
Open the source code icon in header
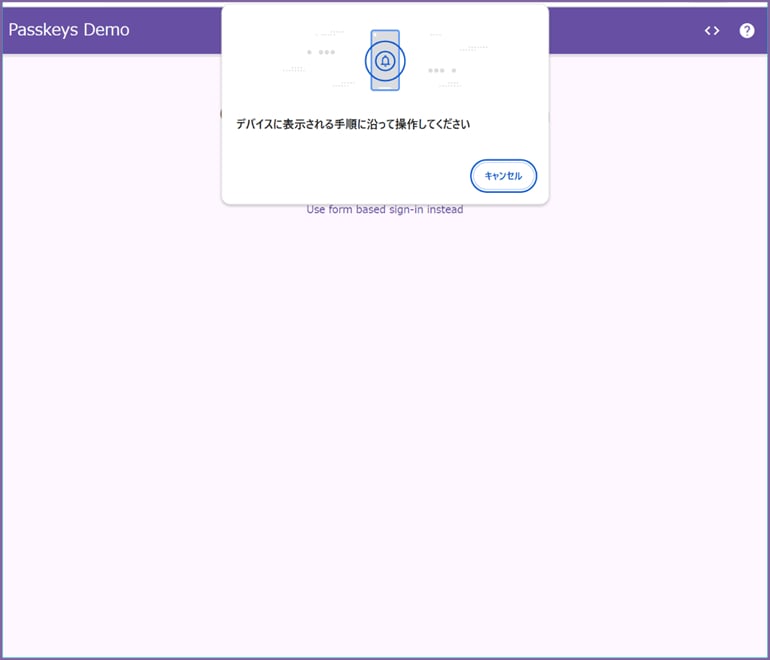click(x=712, y=30)
